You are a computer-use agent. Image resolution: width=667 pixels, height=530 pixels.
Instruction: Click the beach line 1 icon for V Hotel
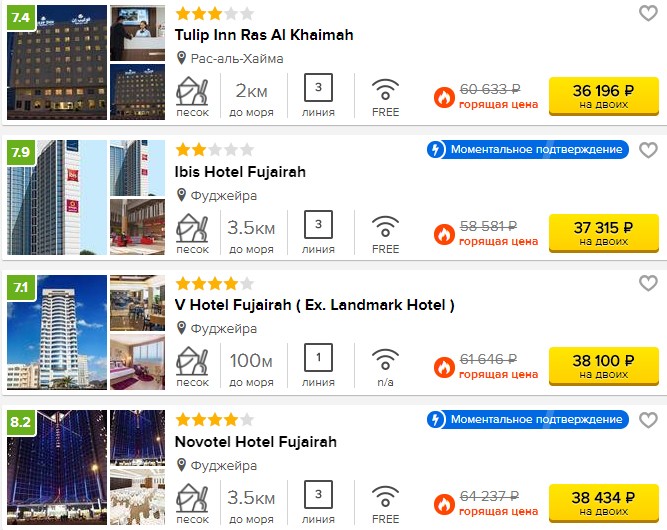(318, 357)
